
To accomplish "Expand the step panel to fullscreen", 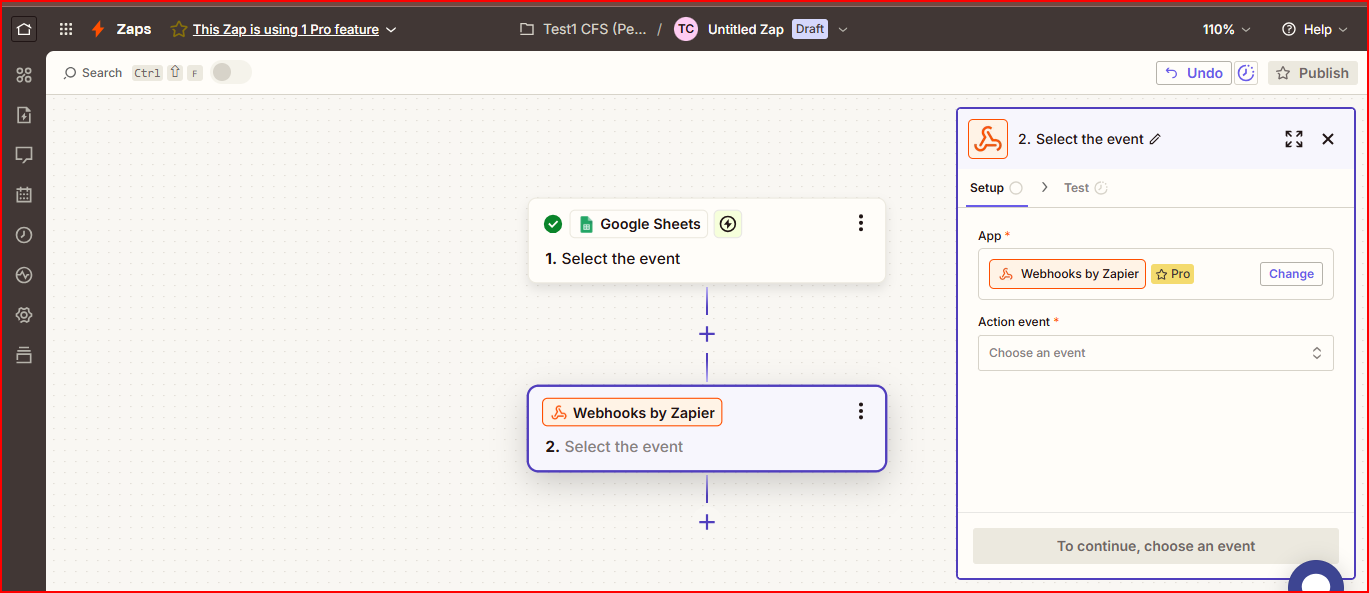I will [x=1294, y=139].
